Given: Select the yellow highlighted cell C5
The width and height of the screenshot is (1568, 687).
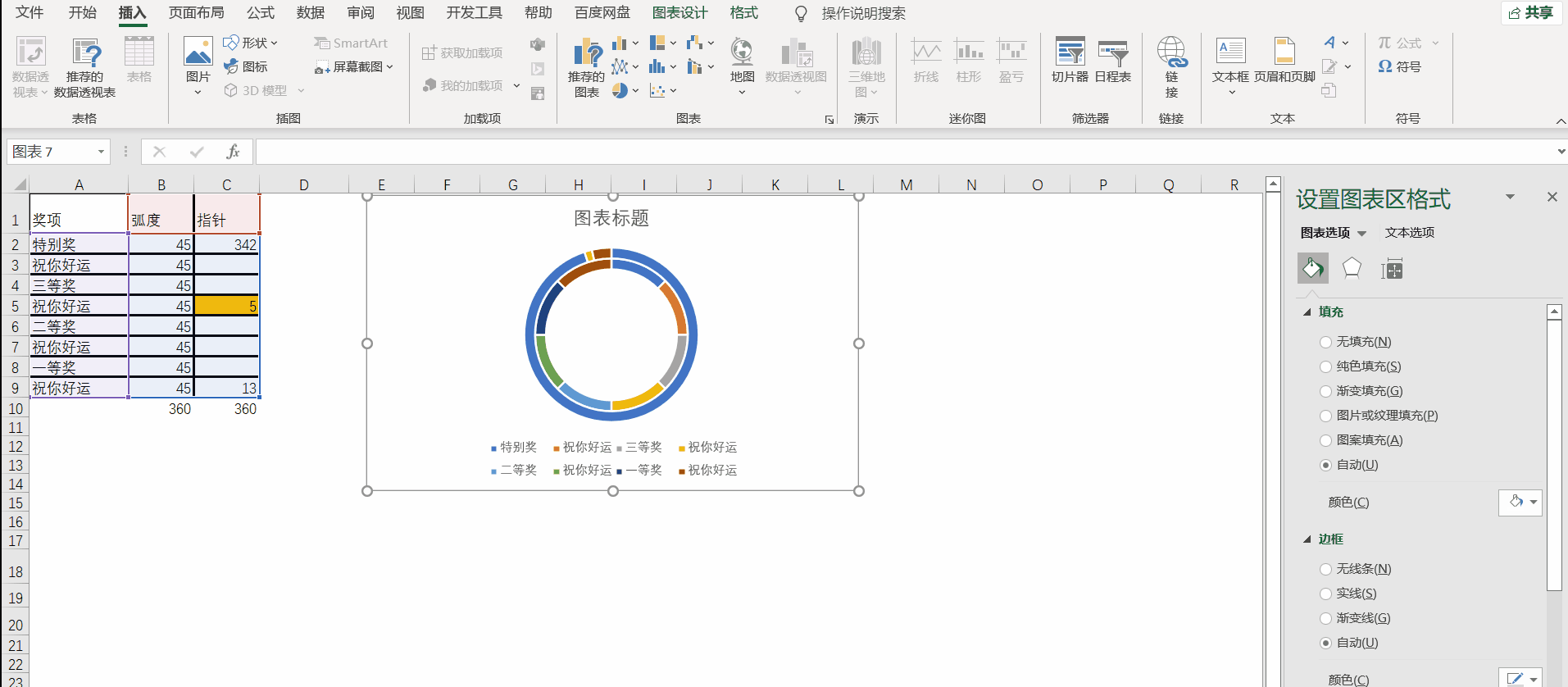Looking at the screenshot, I should [x=227, y=306].
